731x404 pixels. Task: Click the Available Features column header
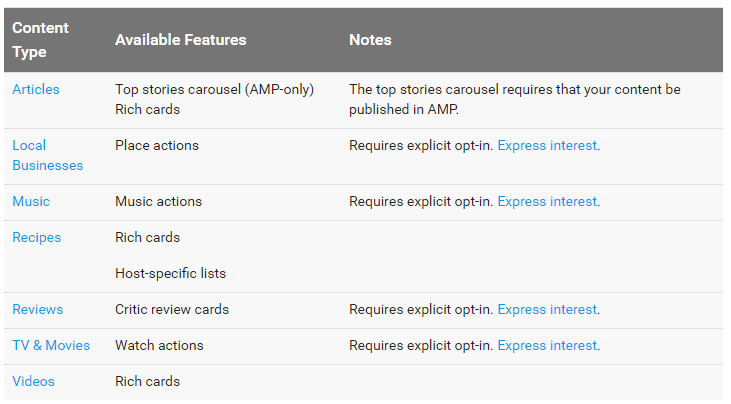(180, 40)
